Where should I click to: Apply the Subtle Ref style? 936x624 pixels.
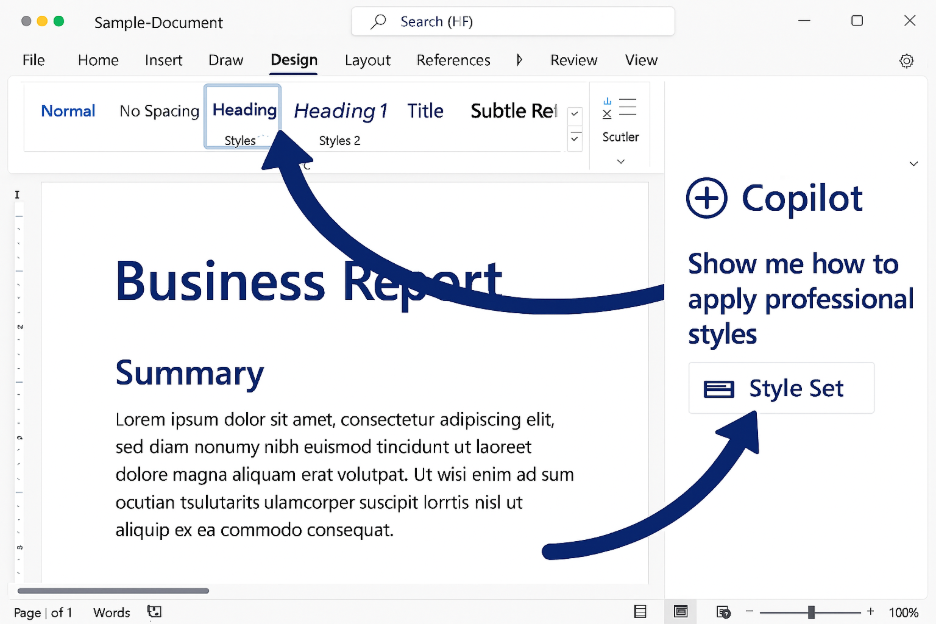[x=513, y=110]
